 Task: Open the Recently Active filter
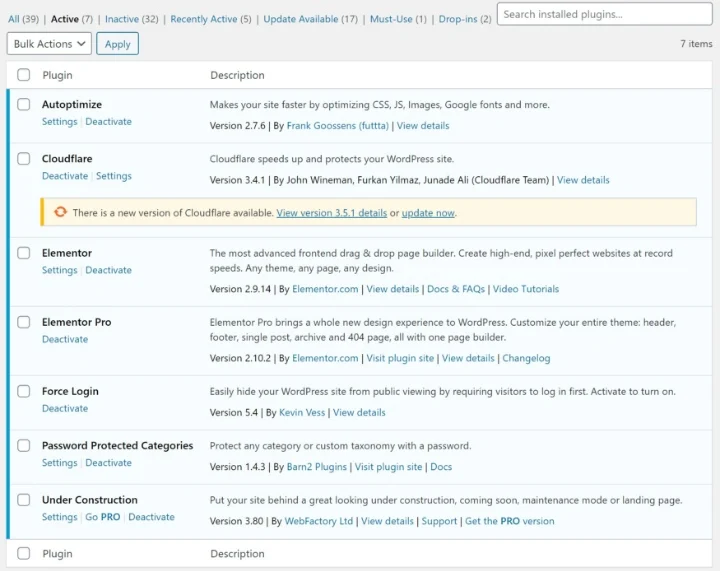click(204, 19)
